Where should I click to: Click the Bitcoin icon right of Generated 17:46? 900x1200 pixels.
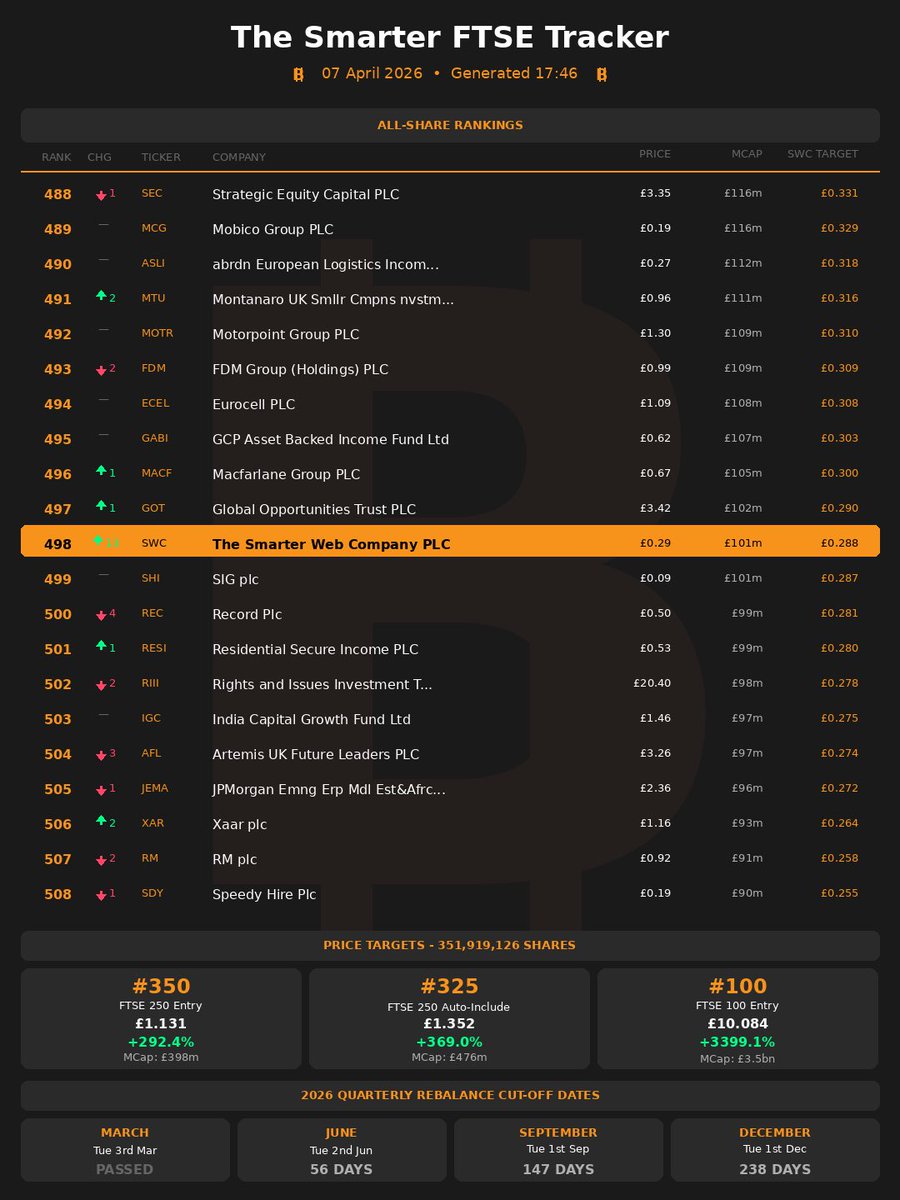[x=601, y=74]
